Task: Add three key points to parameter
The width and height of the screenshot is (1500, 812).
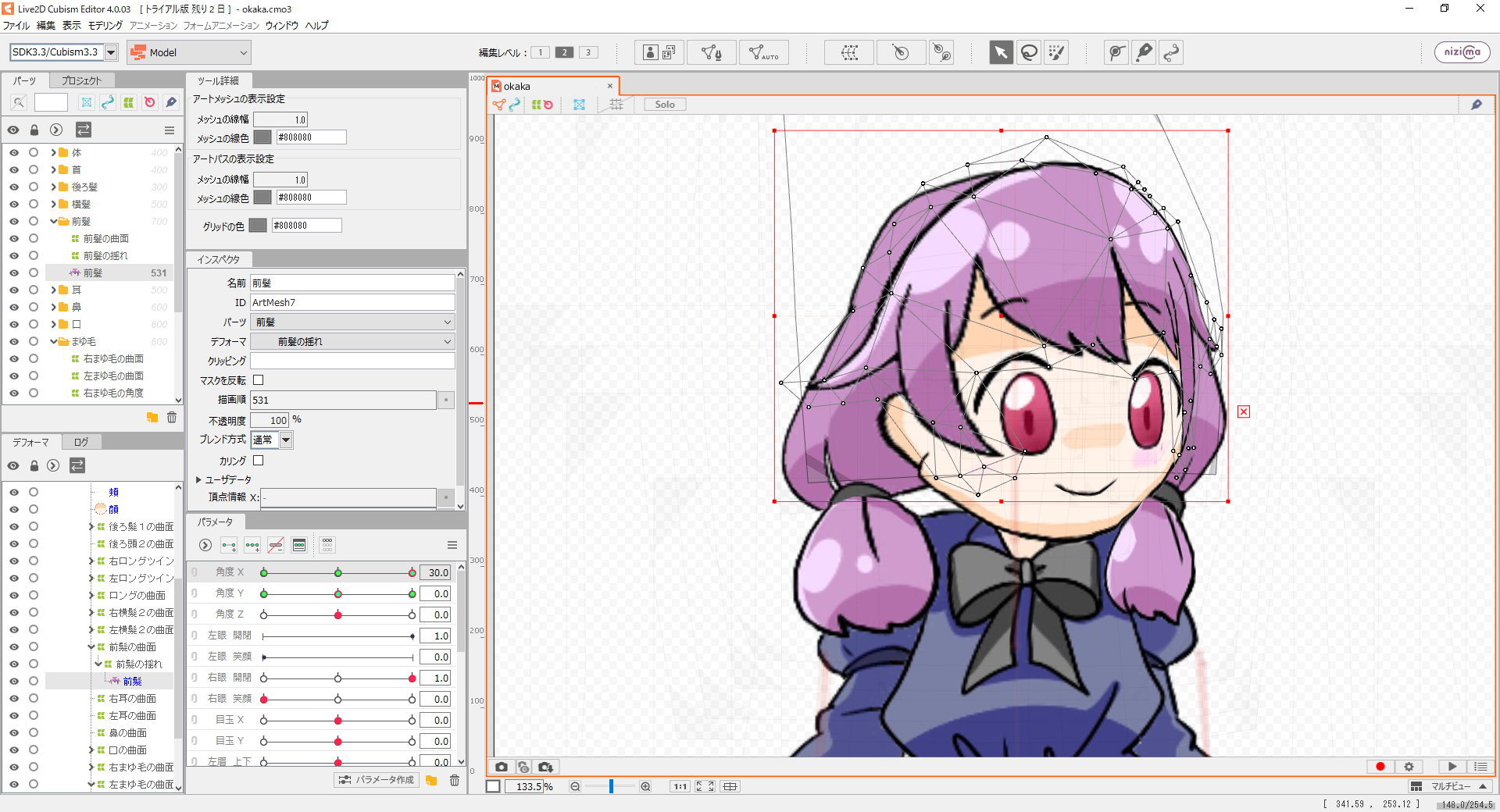Action: [252, 545]
